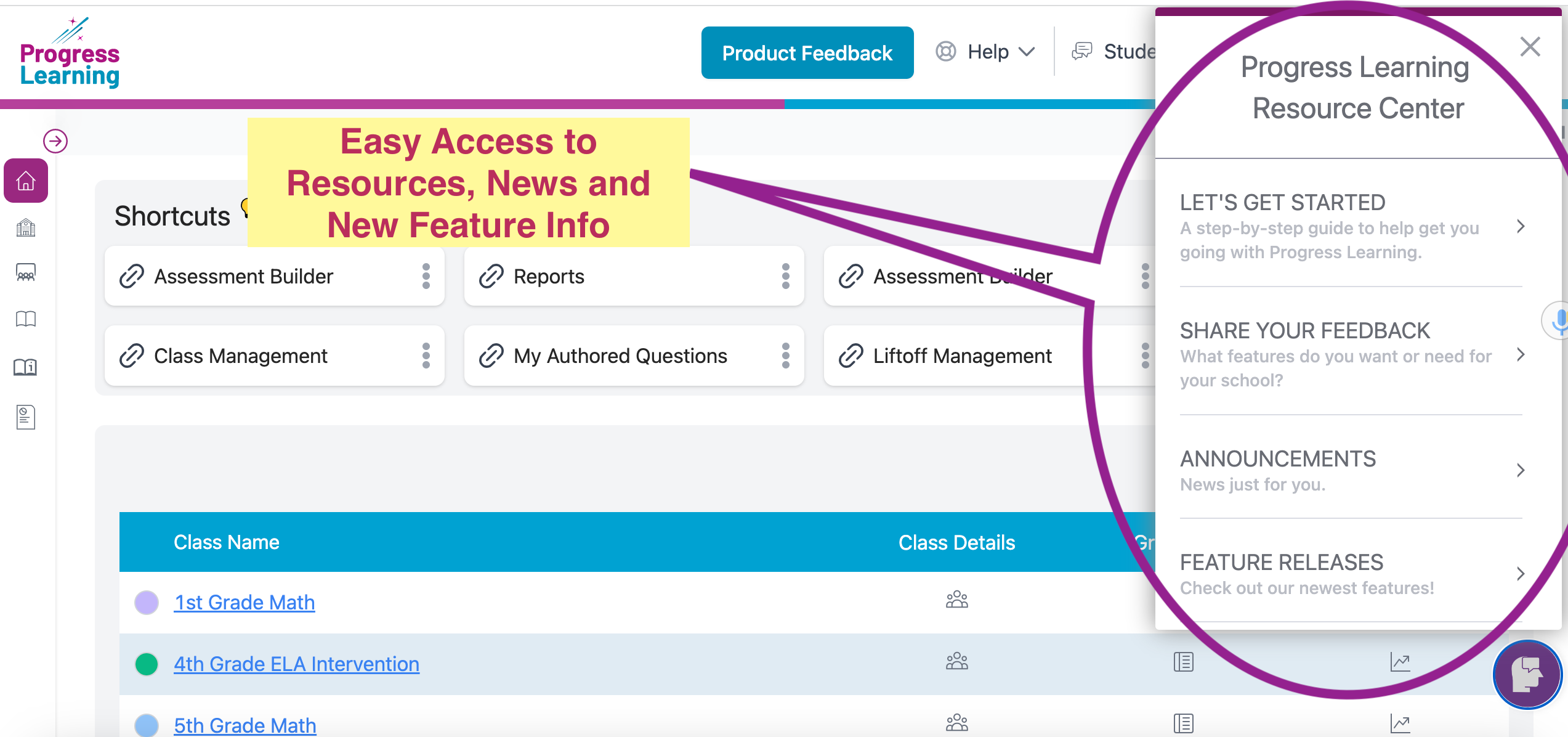Open the Class Management shortcut

tap(275, 356)
